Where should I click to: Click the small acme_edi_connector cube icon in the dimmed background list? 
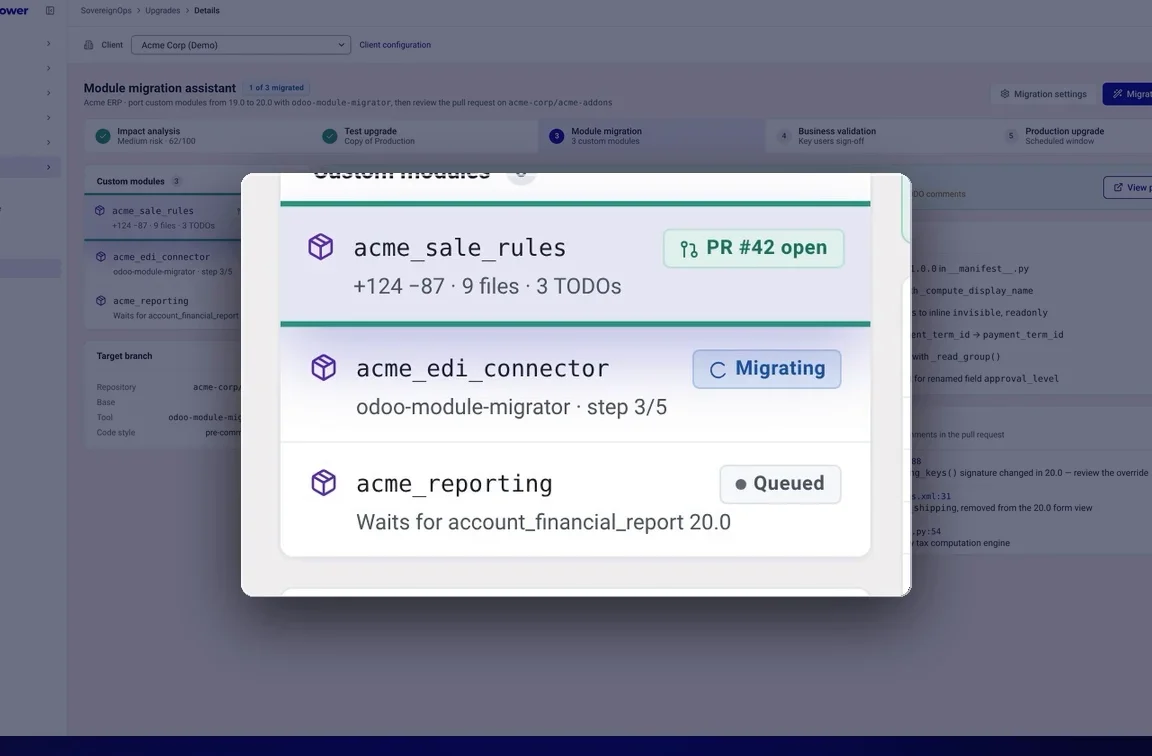coord(101,256)
